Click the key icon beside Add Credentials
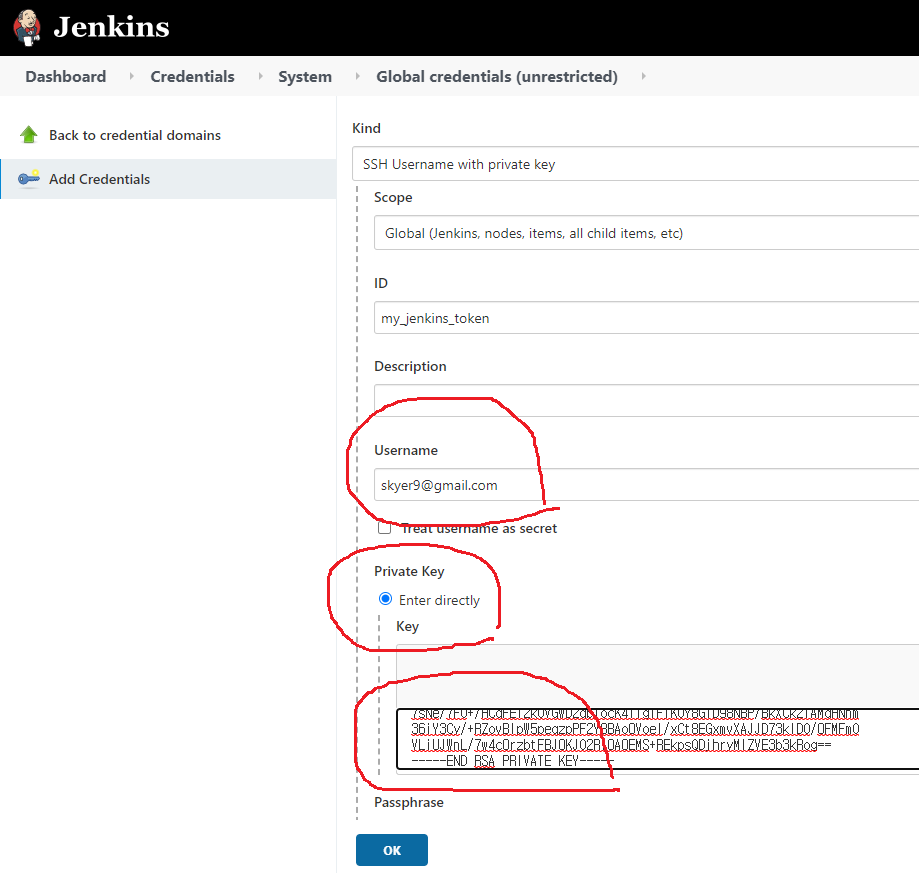Image resolution: width=919 pixels, height=873 pixels. [29, 178]
